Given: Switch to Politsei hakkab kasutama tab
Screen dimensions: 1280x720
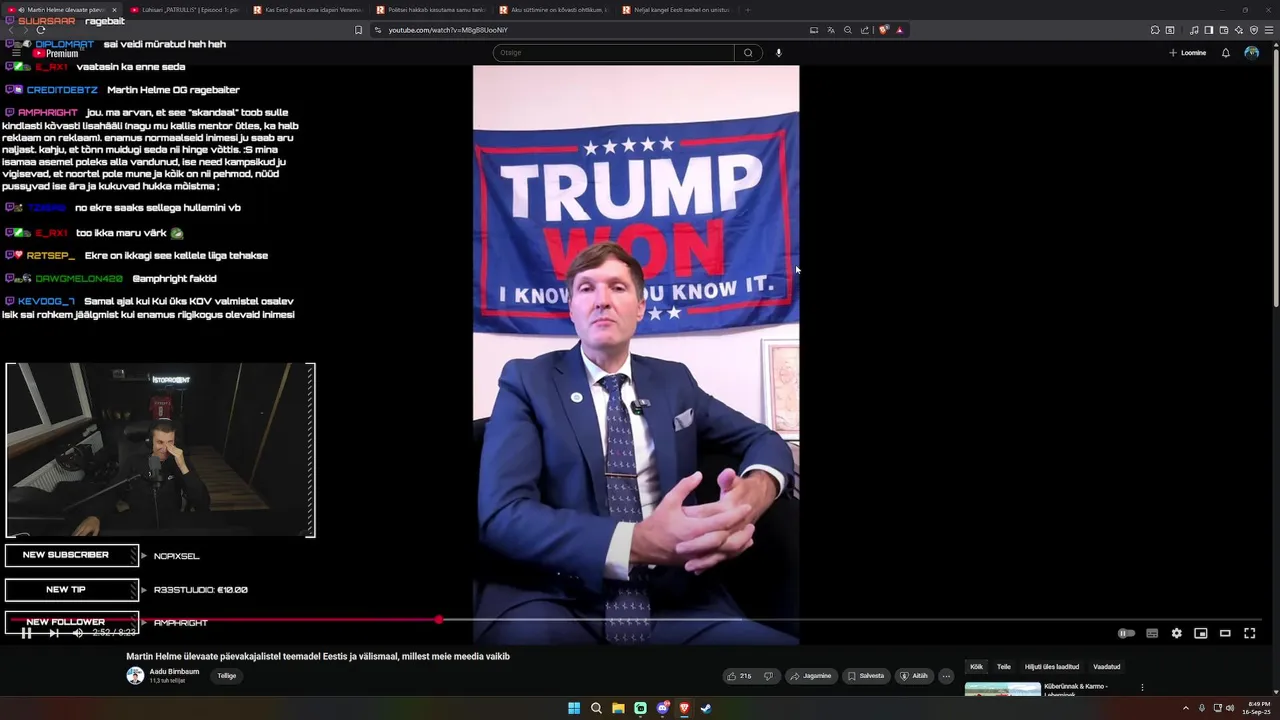Looking at the screenshot, I should (x=430, y=10).
